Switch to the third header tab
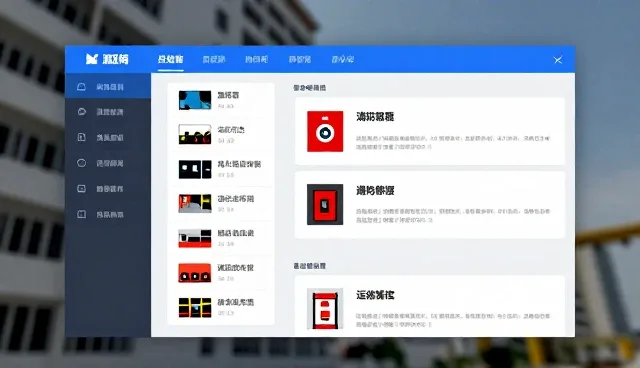Screen dimensions: 640x368 256,60
